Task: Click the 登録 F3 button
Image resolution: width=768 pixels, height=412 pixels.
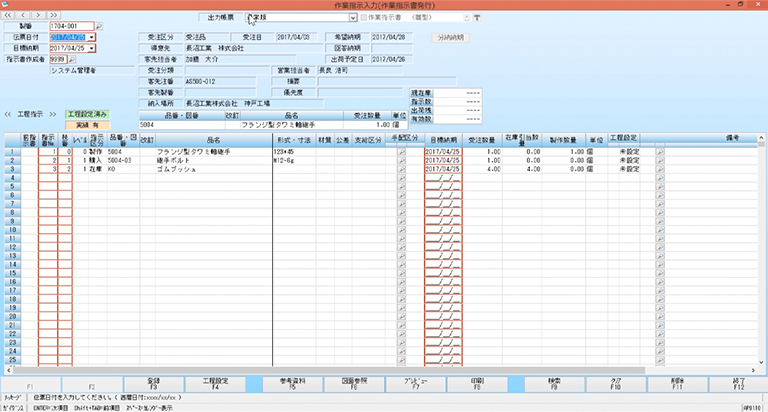Action: 154,384
